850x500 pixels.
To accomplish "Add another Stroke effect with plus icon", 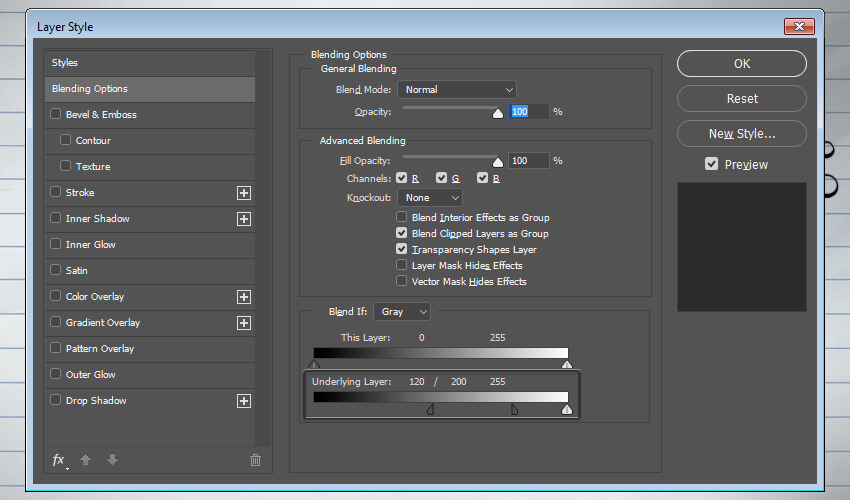I will [x=244, y=193].
